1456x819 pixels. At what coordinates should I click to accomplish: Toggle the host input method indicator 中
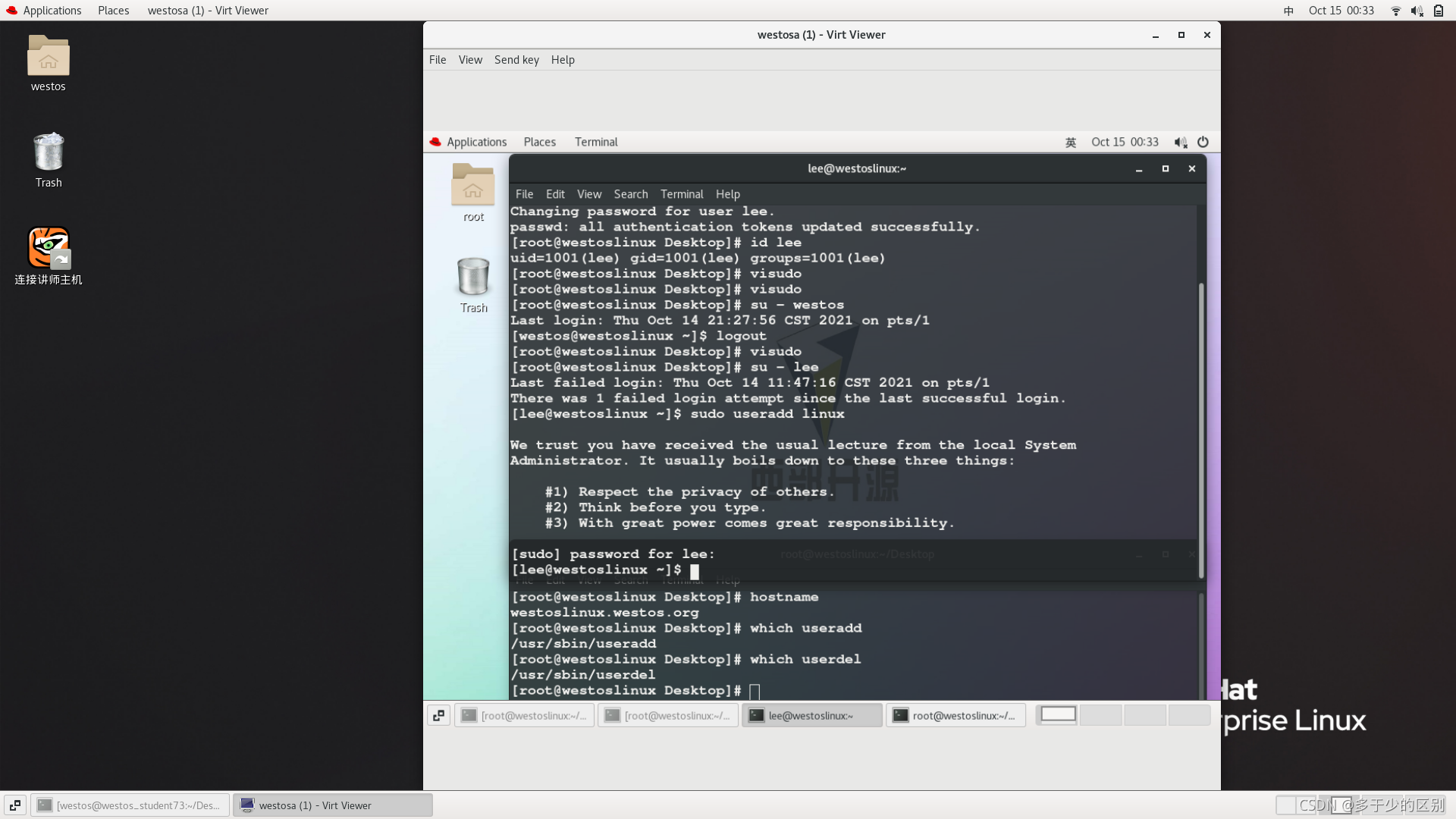(x=1288, y=11)
